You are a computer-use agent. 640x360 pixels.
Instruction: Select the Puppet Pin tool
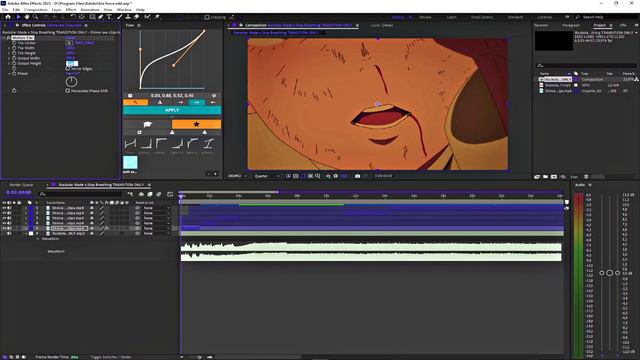[157, 17]
